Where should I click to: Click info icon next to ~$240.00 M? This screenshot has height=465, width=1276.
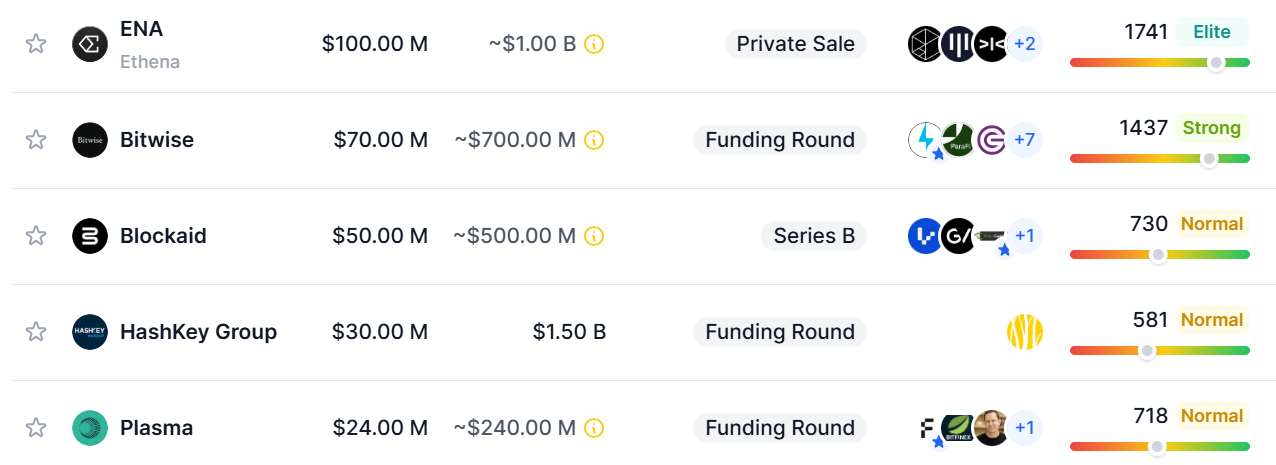[594, 428]
